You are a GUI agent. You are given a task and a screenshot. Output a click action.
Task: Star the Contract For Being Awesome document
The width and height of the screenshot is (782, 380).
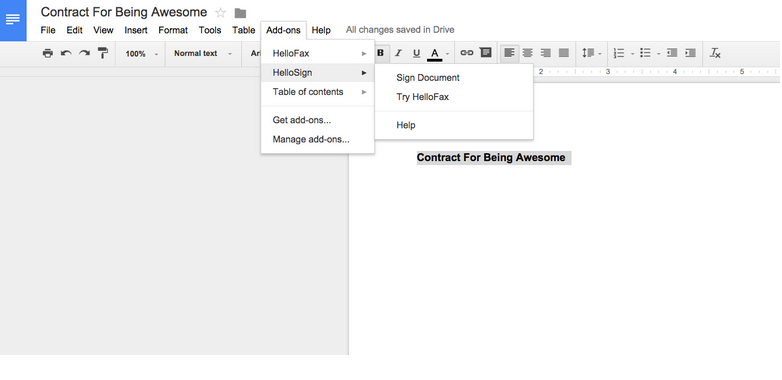coord(220,13)
